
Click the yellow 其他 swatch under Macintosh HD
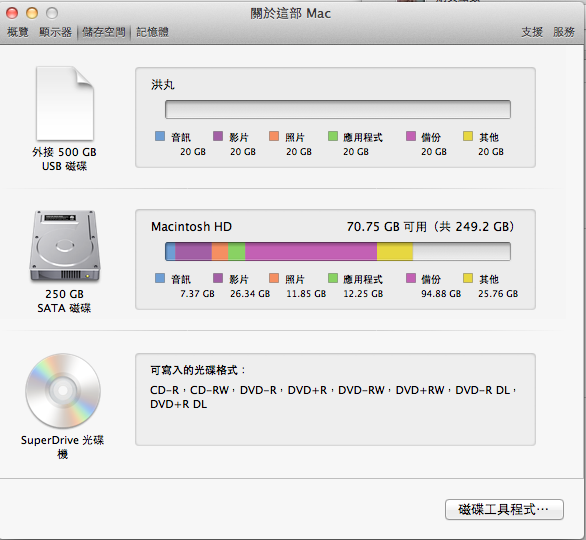tap(468, 278)
